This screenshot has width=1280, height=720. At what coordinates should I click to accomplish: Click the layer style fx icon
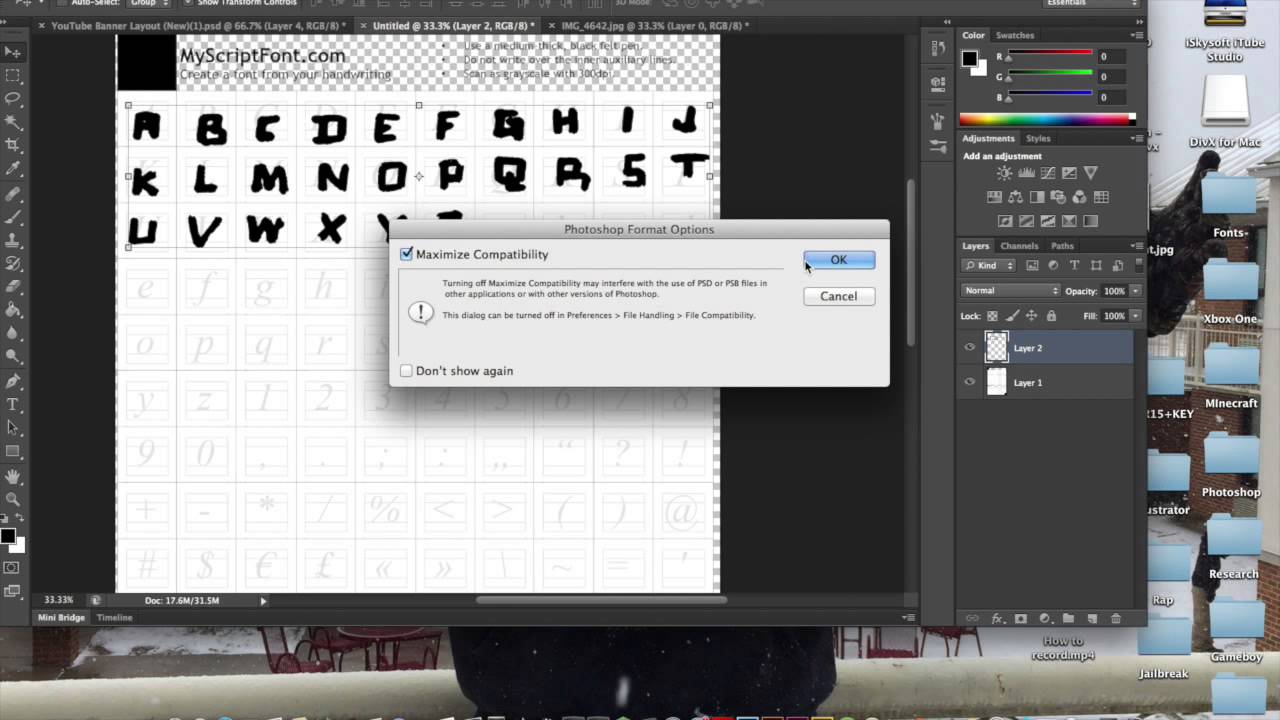(997, 619)
